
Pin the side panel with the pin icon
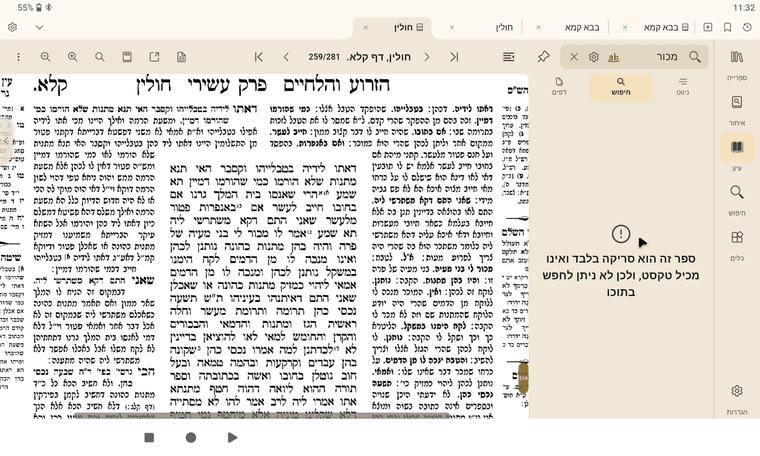point(543,57)
